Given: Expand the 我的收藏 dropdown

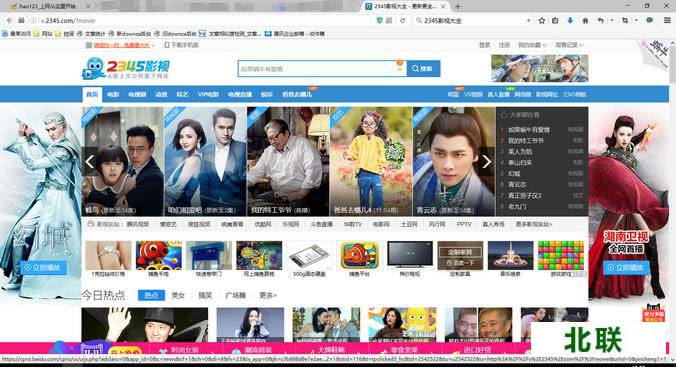Looking at the screenshot, I should tap(532, 45).
